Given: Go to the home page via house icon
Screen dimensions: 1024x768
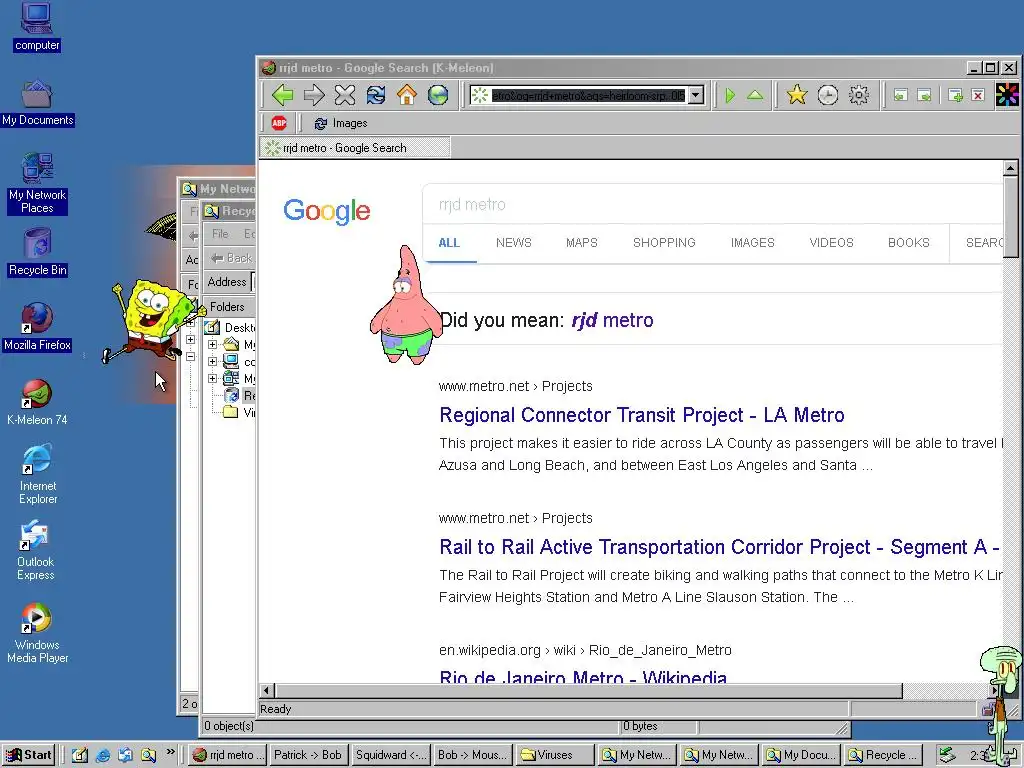Looking at the screenshot, I should pos(406,95).
